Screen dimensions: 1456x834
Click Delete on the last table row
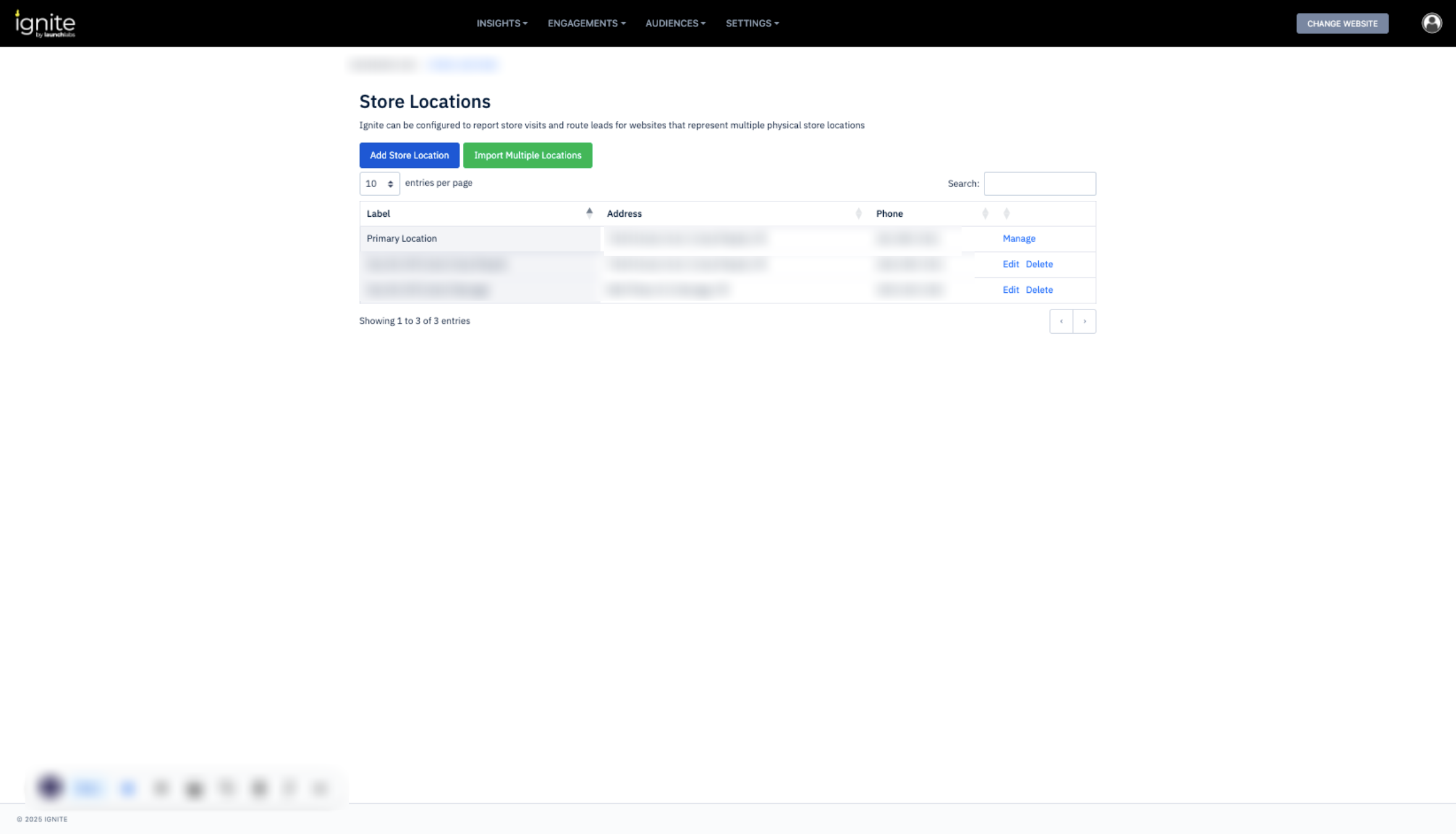1039,290
